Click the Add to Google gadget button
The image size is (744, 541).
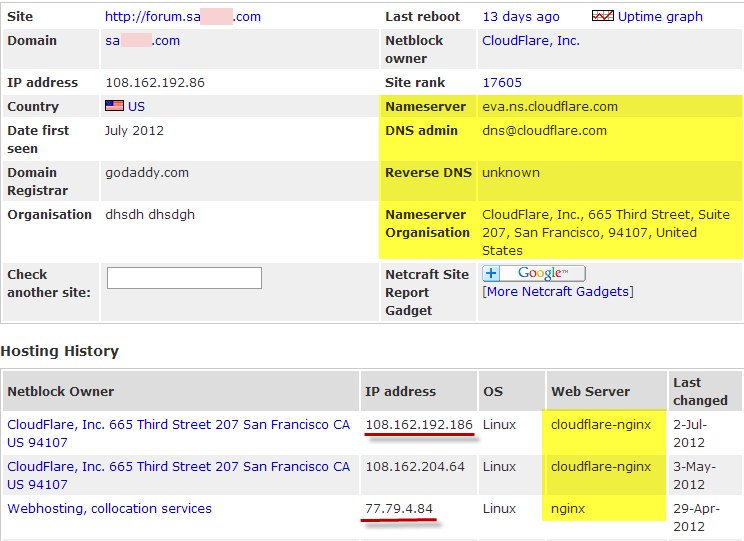[x=534, y=273]
